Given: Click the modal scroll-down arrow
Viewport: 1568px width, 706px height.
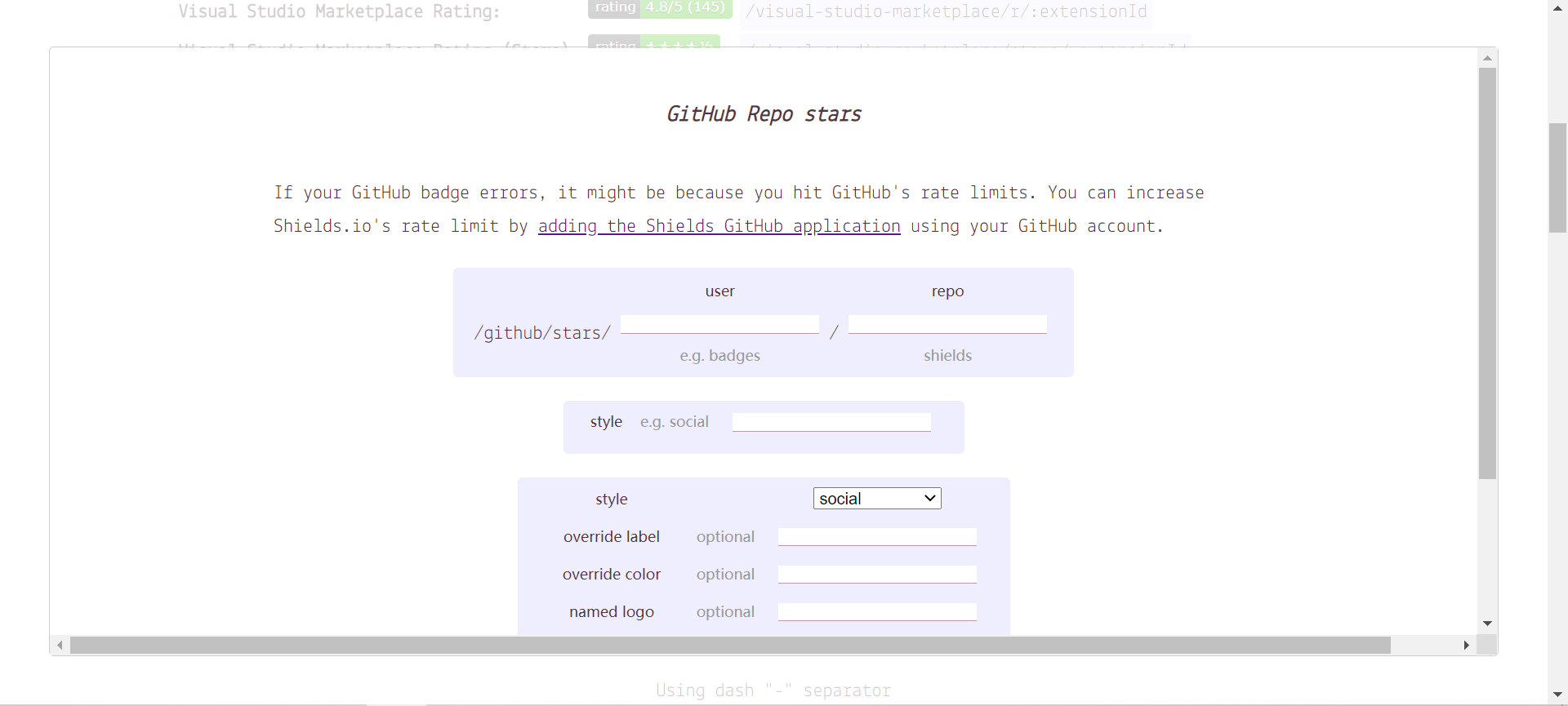Looking at the screenshot, I should coord(1488,624).
